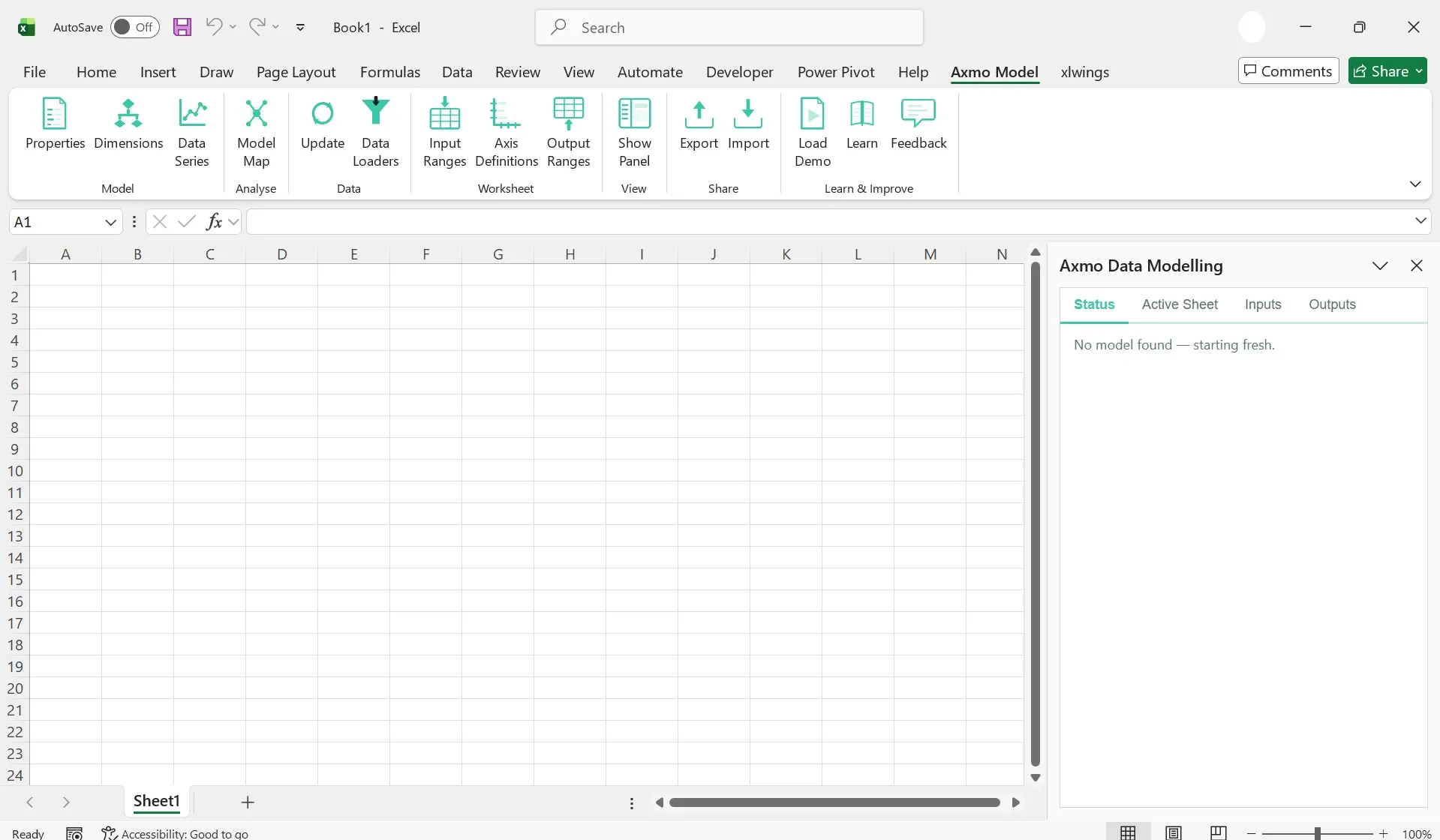The height and width of the screenshot is (840, 1440).
Task: Switch to the Developer ribbon tab
Action: [739, 72]
